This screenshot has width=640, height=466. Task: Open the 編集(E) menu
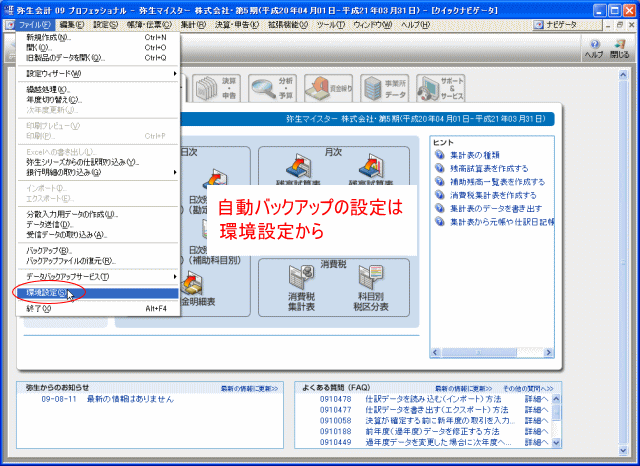[x=71, y=25]
